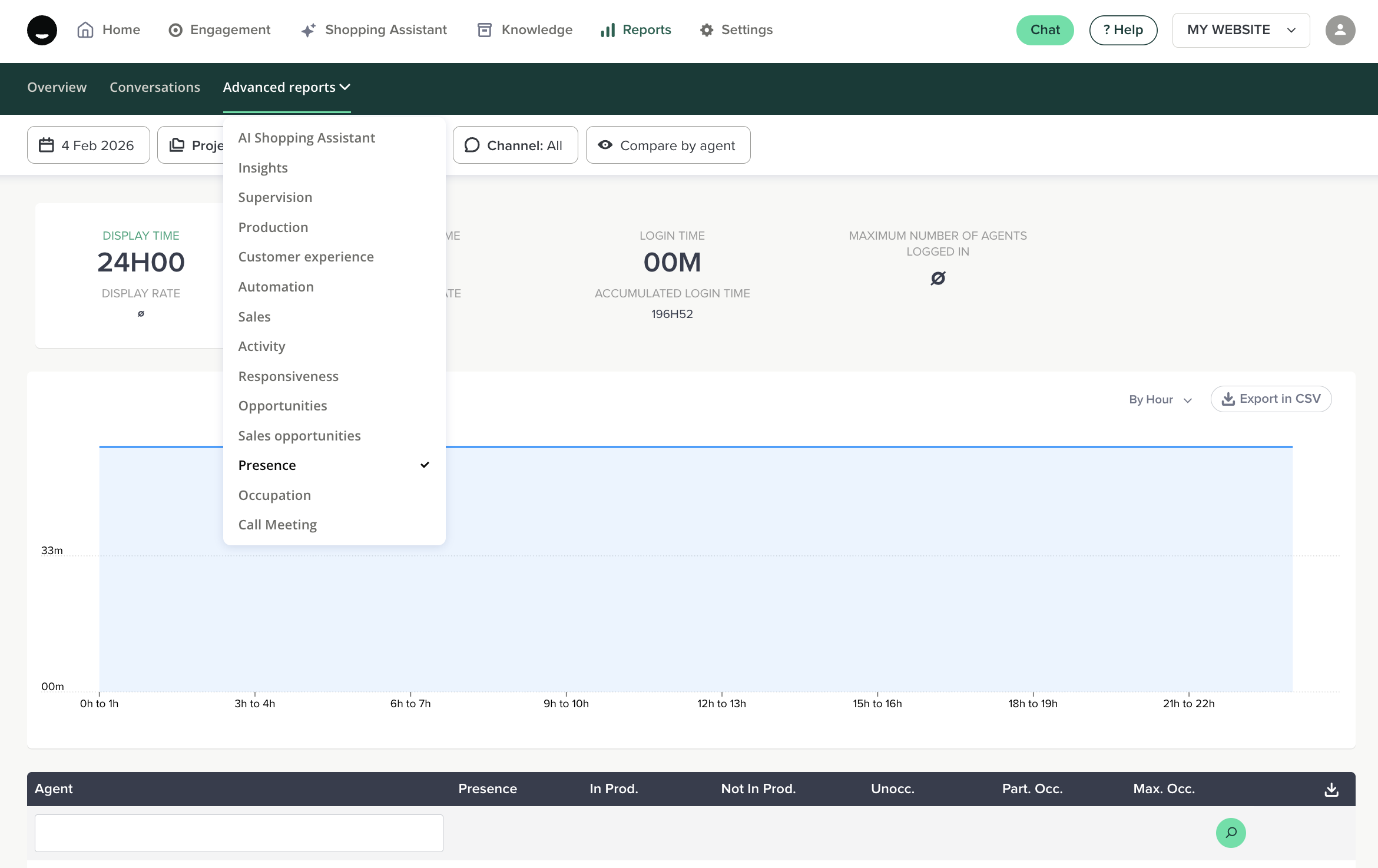Click the Reports bar chart icon
The image size is (1378, 868).
pyautogui.click(x=608, y=30)
